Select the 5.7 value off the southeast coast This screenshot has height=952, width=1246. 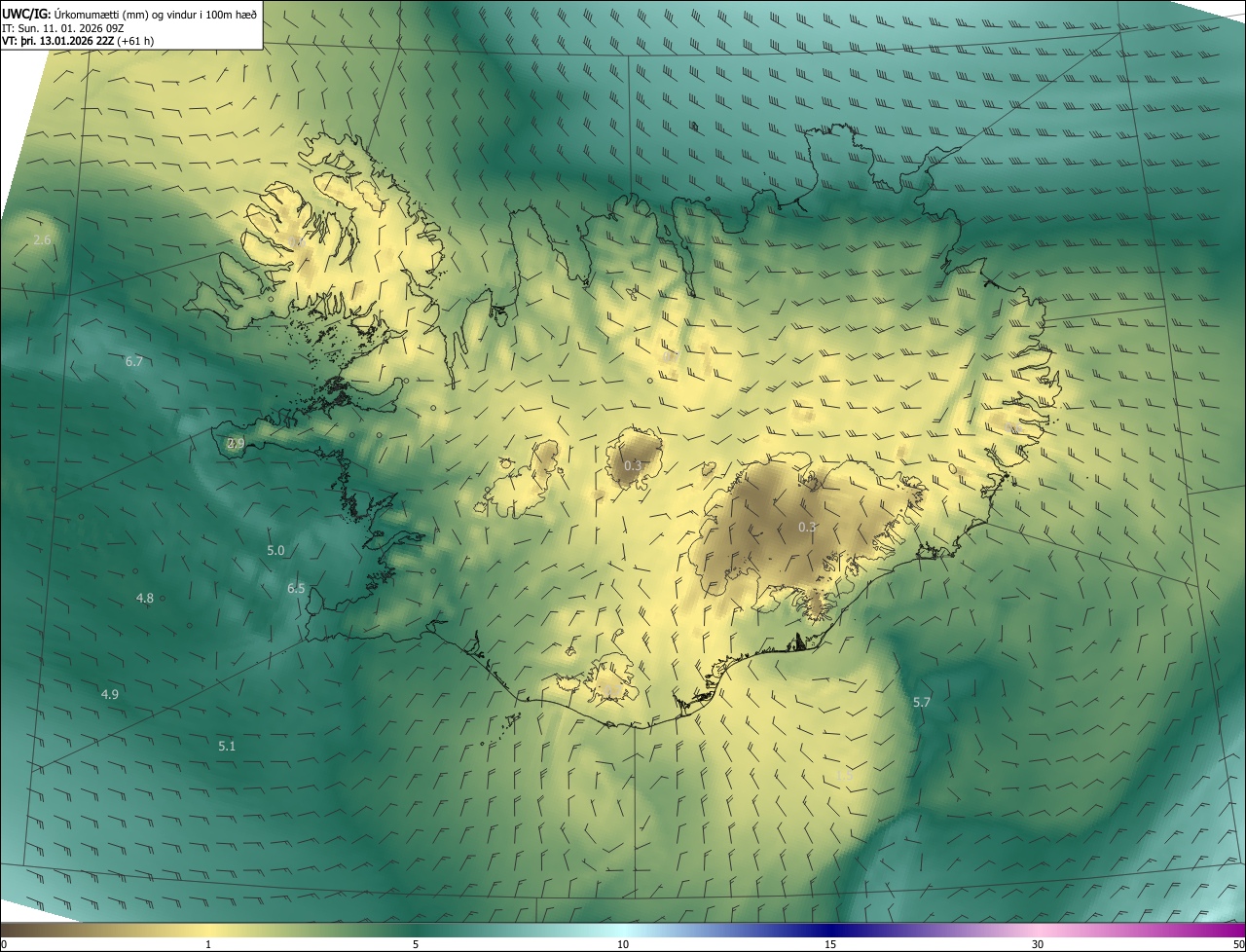click(922, 702)
